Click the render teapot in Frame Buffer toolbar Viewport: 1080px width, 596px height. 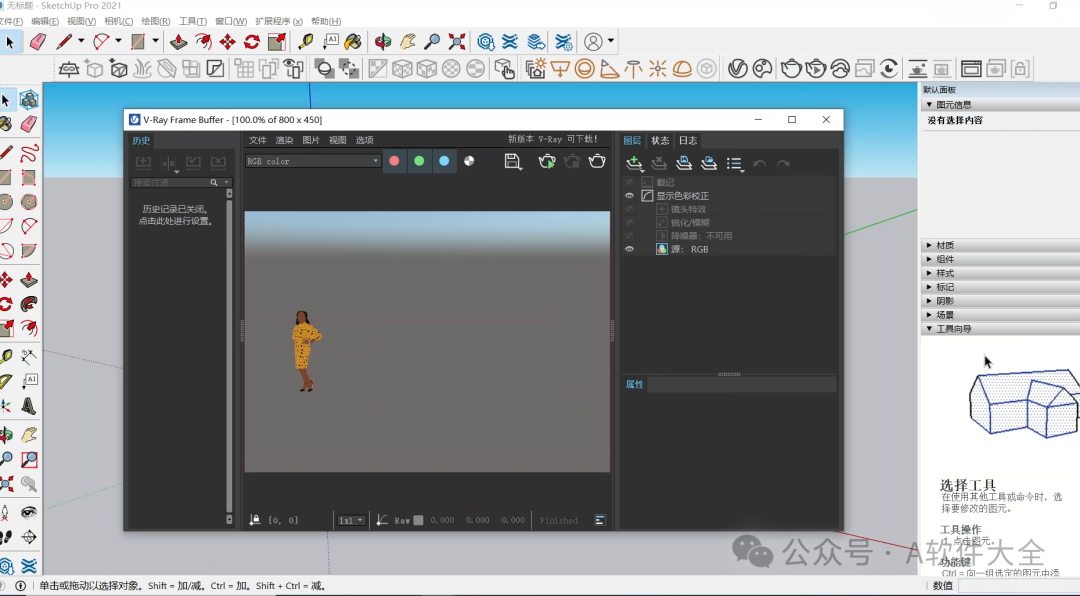[597, 161]
